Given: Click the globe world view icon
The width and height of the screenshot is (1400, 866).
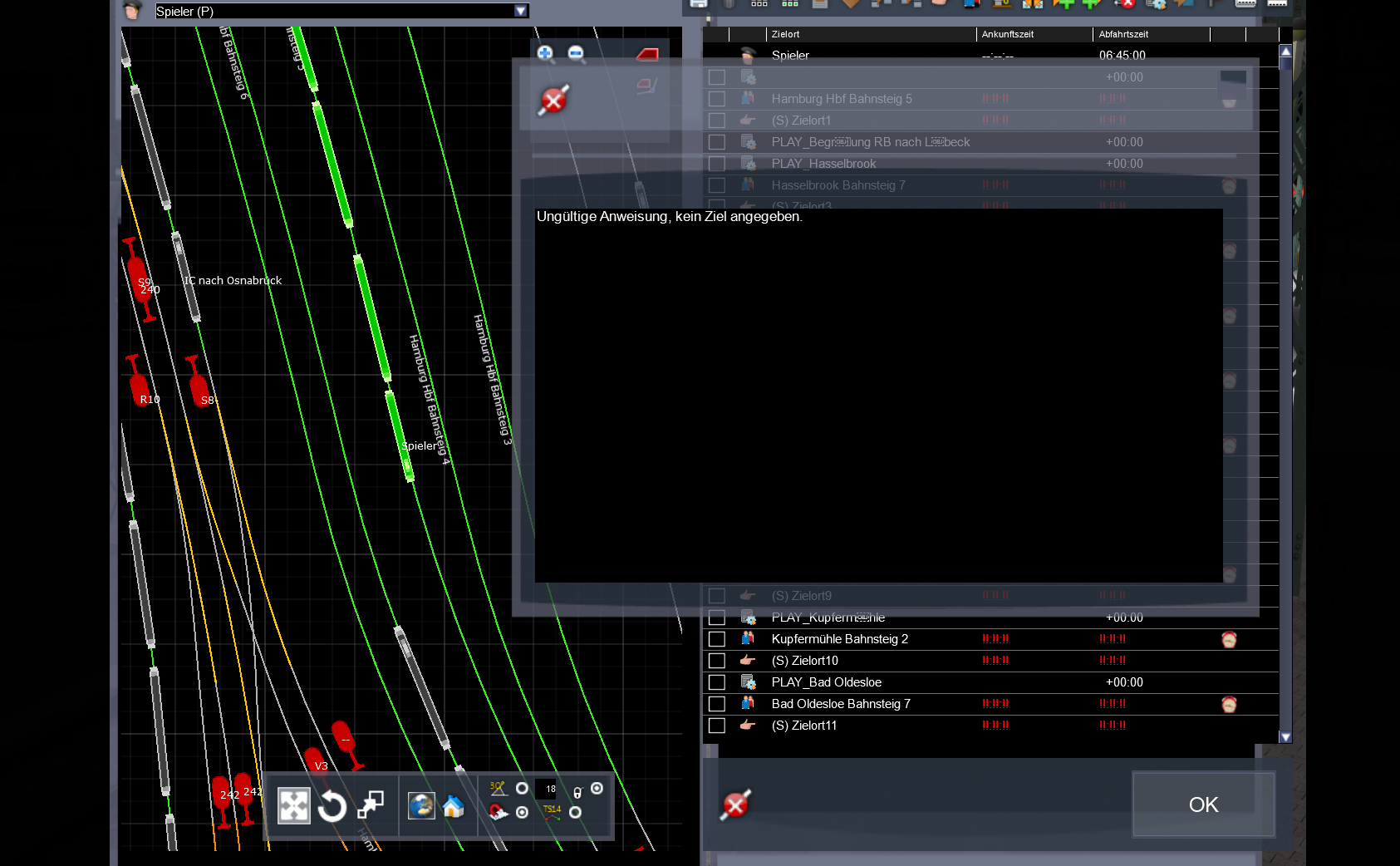Looking at the screenshot, I should [x=421, y=805].
